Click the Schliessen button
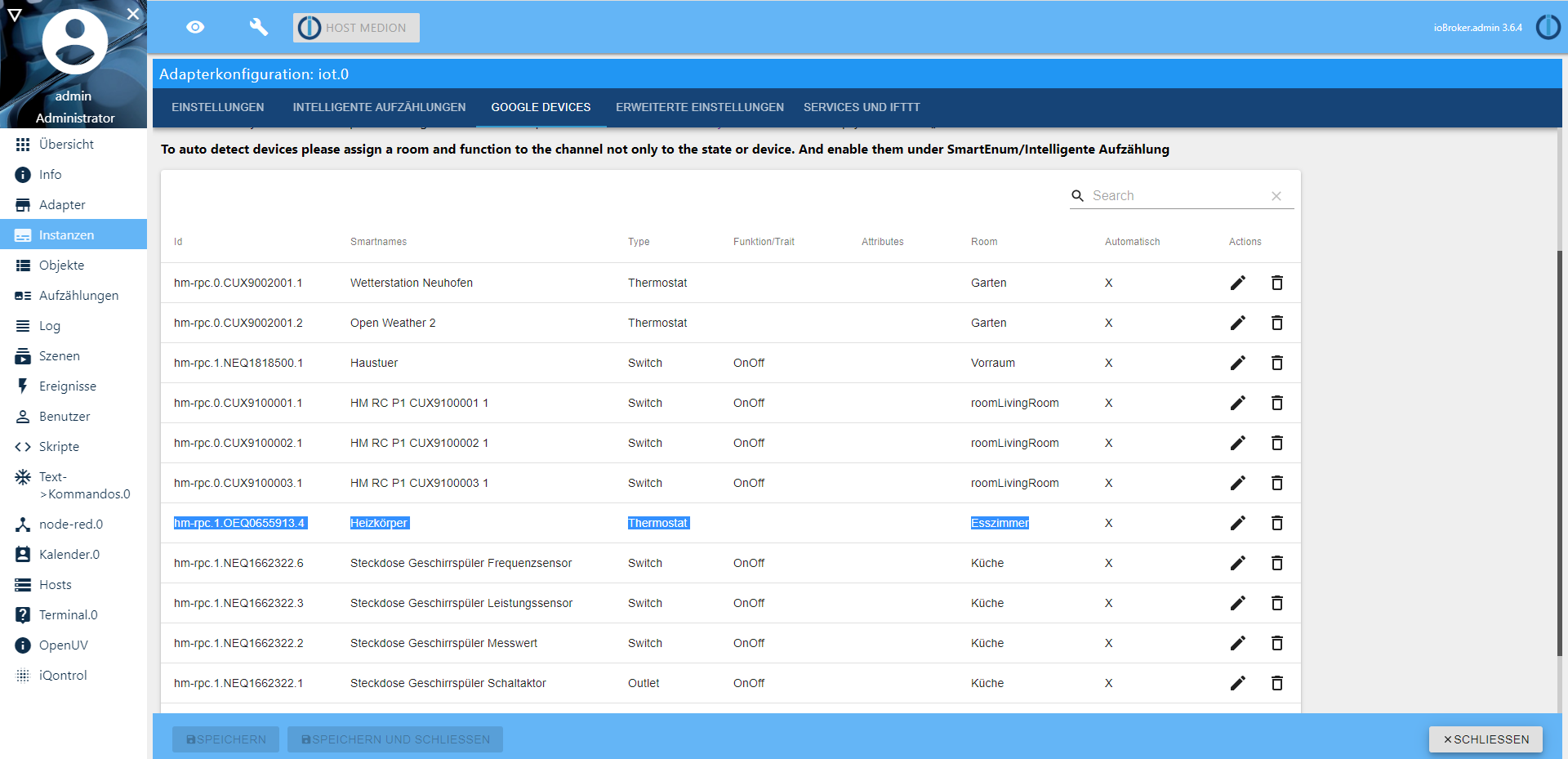Viewport: 1568px width, 759px height. [x=1486, y=739]
